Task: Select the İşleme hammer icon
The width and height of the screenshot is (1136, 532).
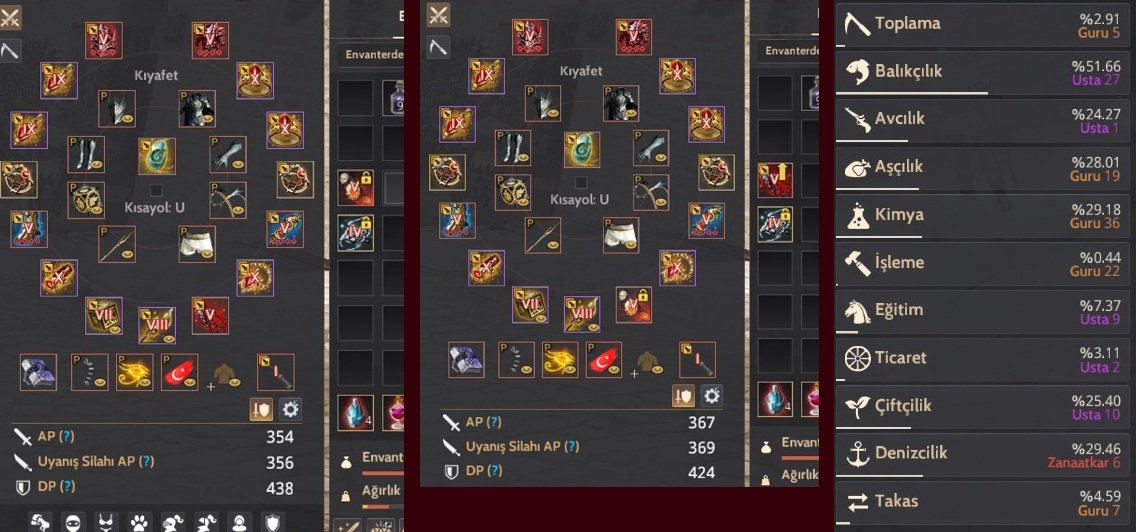Action: (x=858, y=263)
